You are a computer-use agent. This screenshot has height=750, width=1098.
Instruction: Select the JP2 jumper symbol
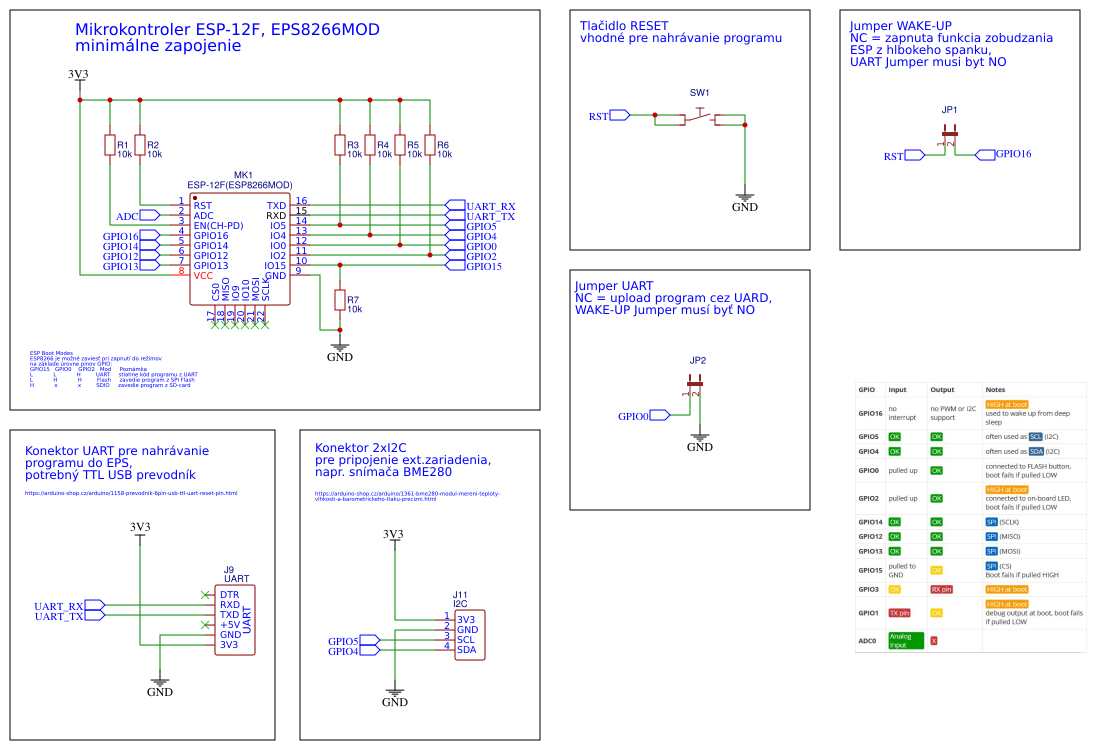coord(695,387)
